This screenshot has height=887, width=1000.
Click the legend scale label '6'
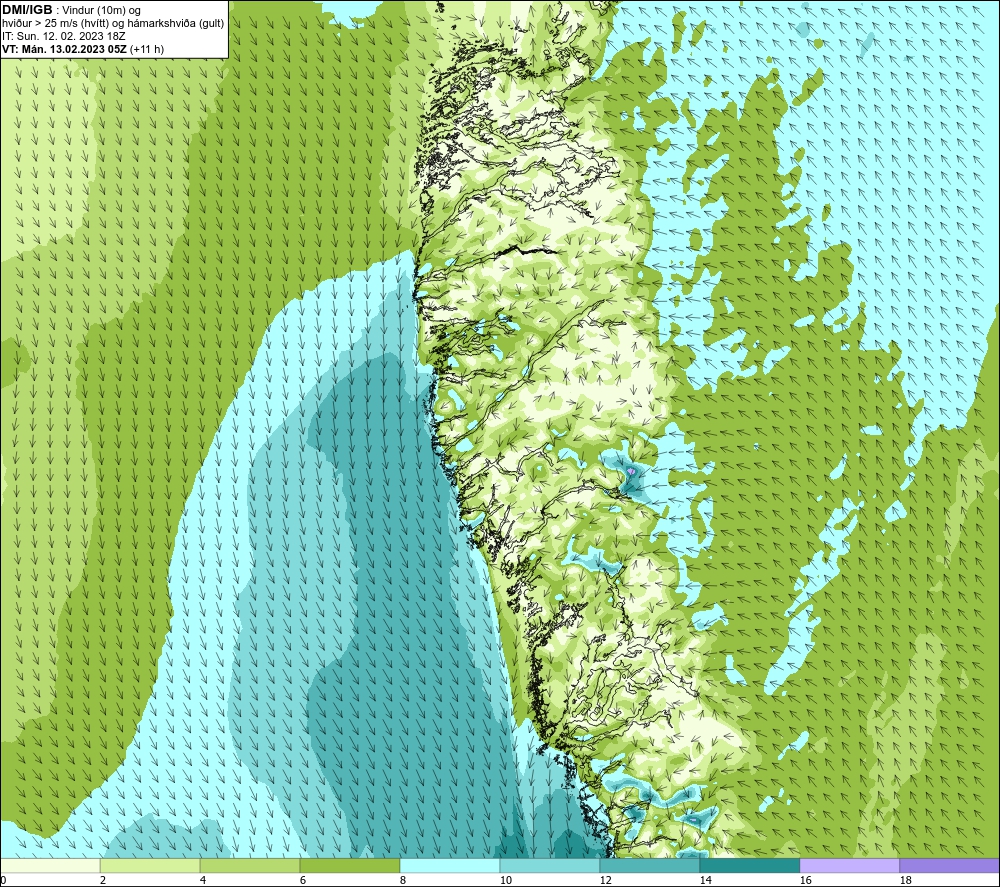pos(303,880)
